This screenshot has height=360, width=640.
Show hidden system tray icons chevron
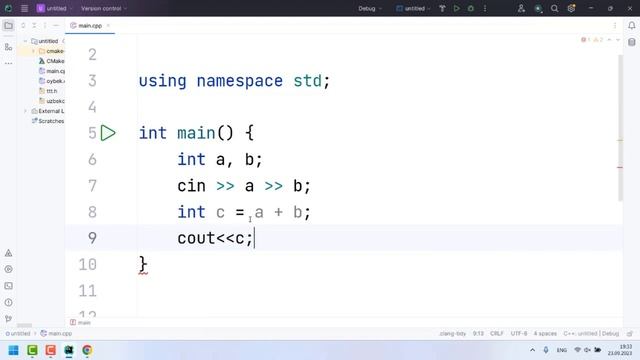[x=532, y=350]
